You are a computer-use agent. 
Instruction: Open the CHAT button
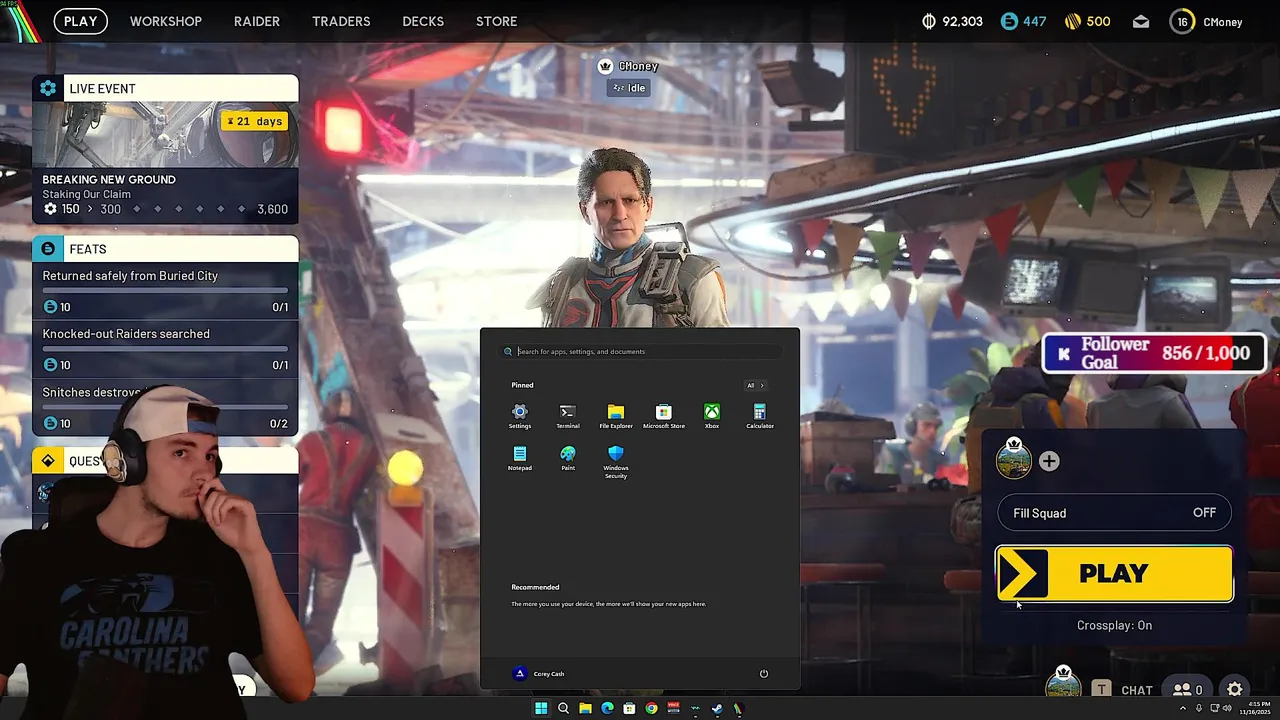1123,689
